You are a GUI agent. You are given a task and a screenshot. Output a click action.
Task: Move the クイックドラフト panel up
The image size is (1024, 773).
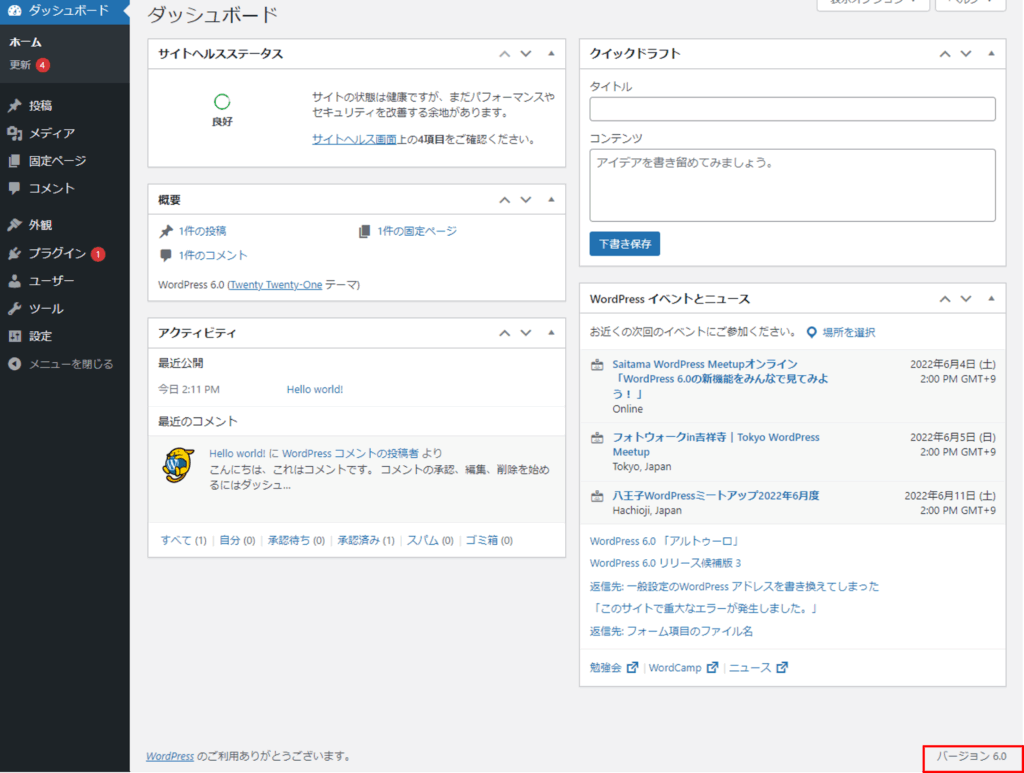coord(945,54)
